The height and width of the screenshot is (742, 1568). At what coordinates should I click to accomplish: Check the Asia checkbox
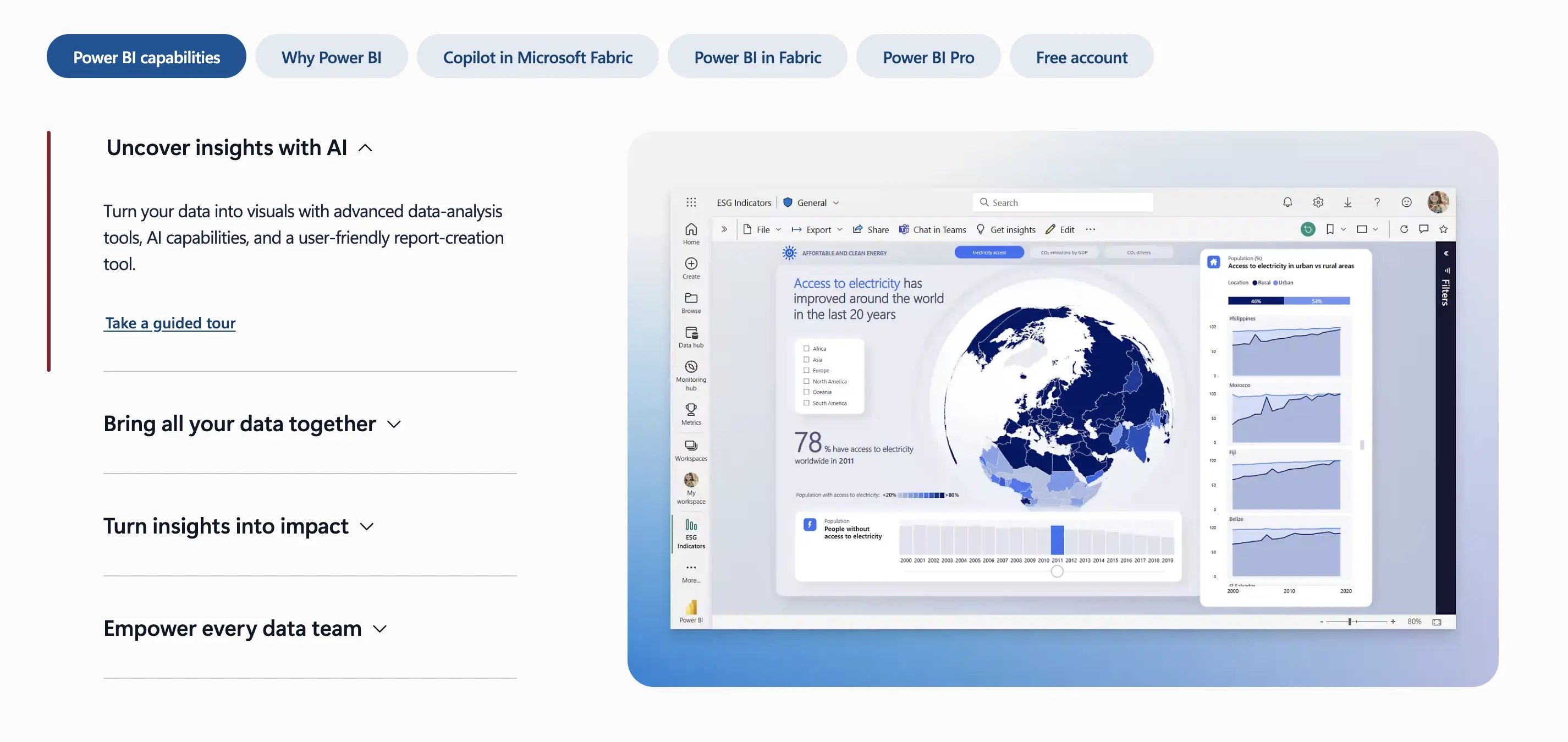point(806,360)
